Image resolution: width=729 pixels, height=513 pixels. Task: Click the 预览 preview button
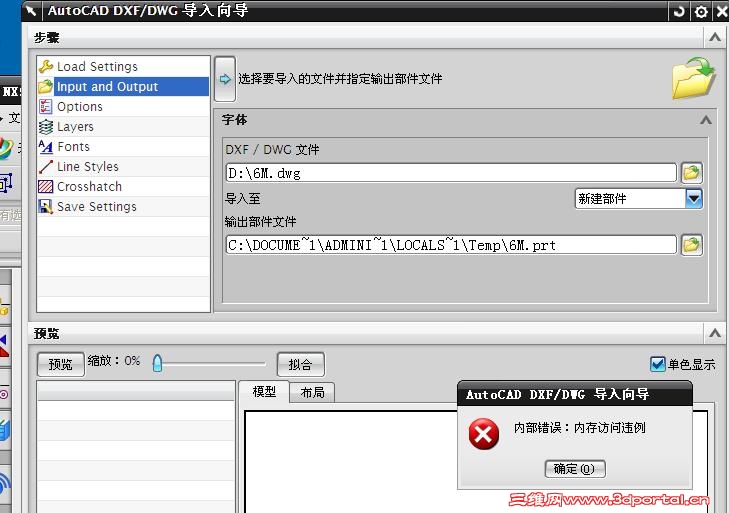pyautogui.click(x=60, y=364)
